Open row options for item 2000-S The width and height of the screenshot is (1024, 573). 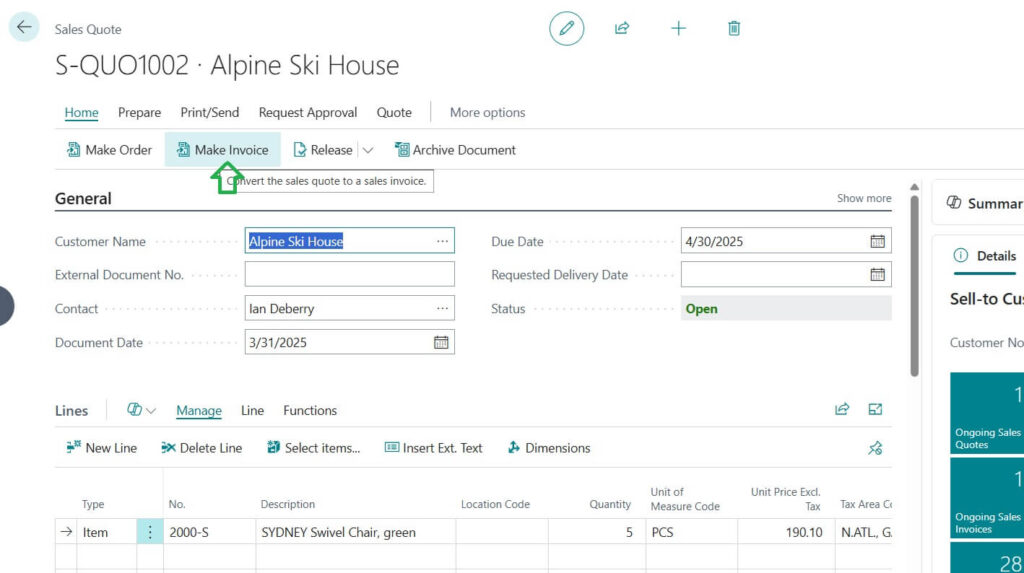150,532
